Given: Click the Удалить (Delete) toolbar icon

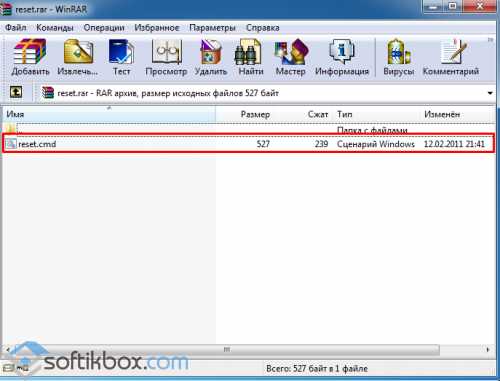Looking at the screenshot, I should (211, 57).
